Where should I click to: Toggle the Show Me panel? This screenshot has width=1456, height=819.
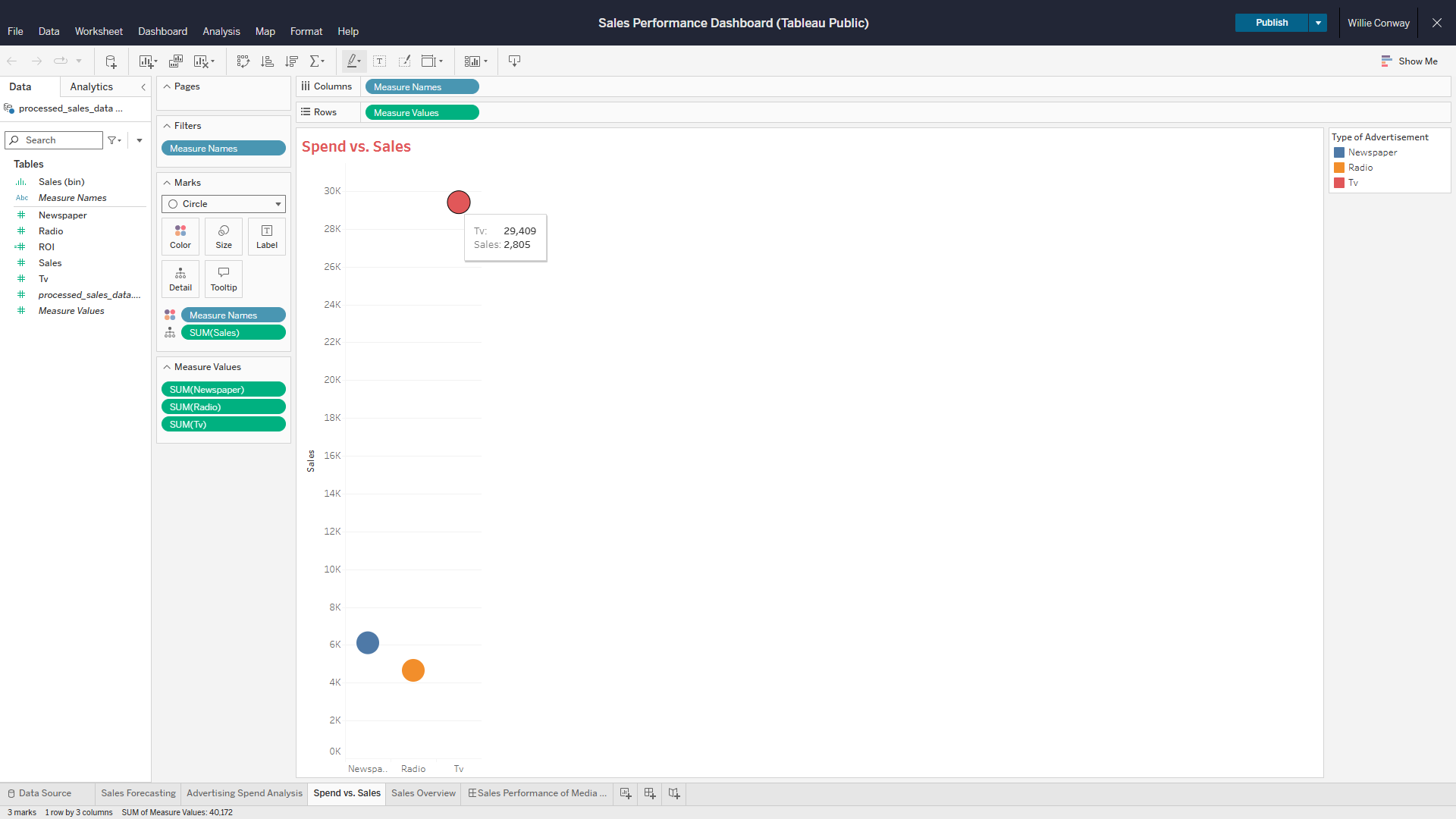[1409, 61]
